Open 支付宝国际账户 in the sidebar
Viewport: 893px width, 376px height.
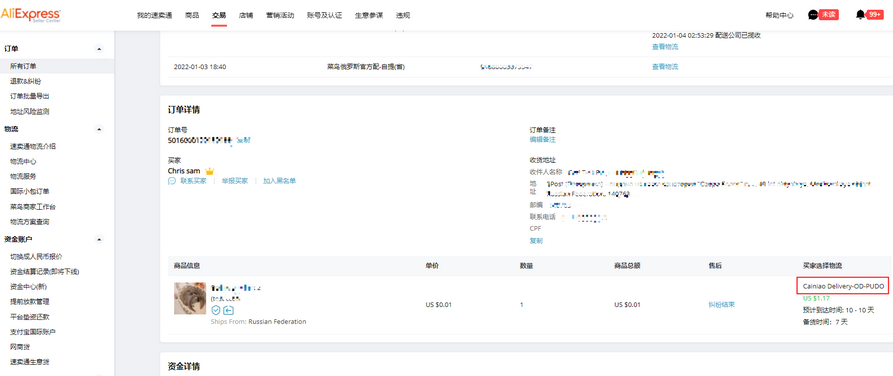(32, 332)
